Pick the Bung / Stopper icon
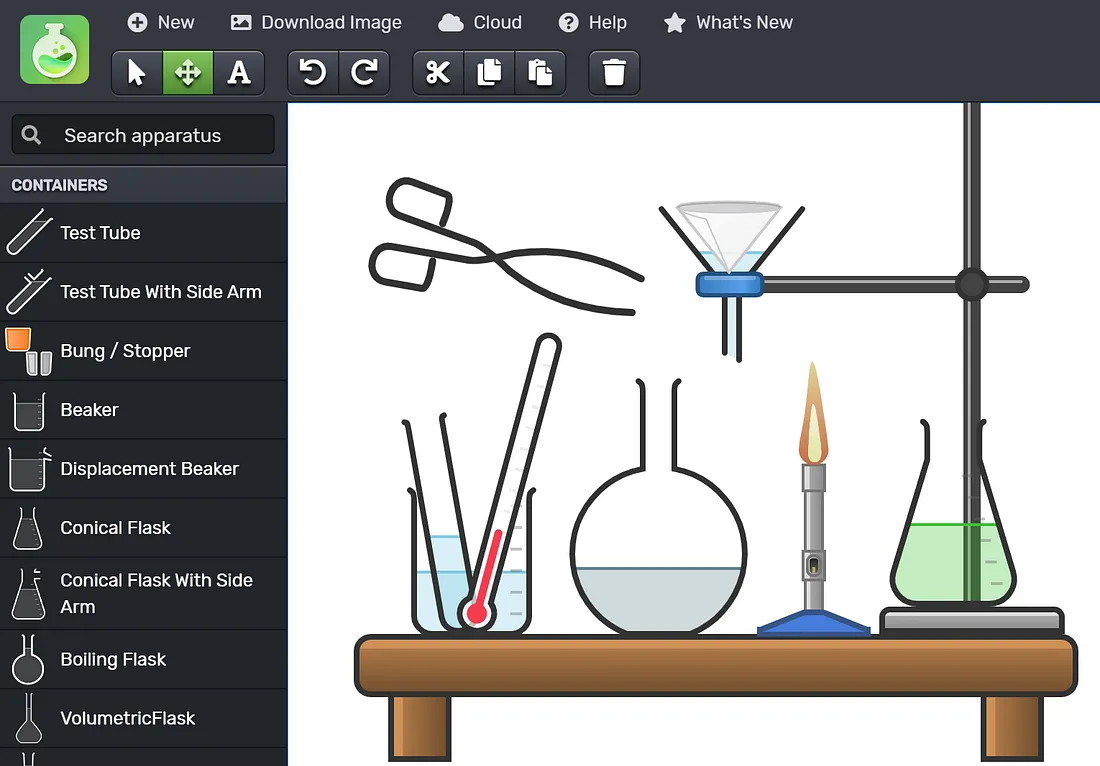The image size is (1100, 766). tap(29, 351)
